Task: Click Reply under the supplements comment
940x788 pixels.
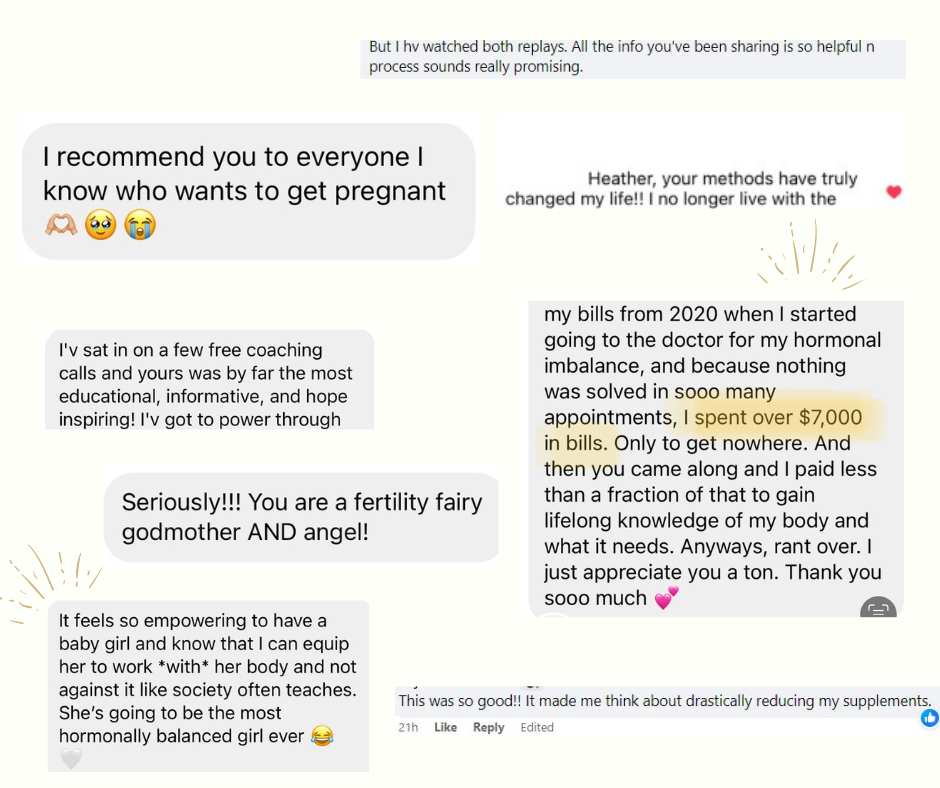Action: [x=488, y=727]
